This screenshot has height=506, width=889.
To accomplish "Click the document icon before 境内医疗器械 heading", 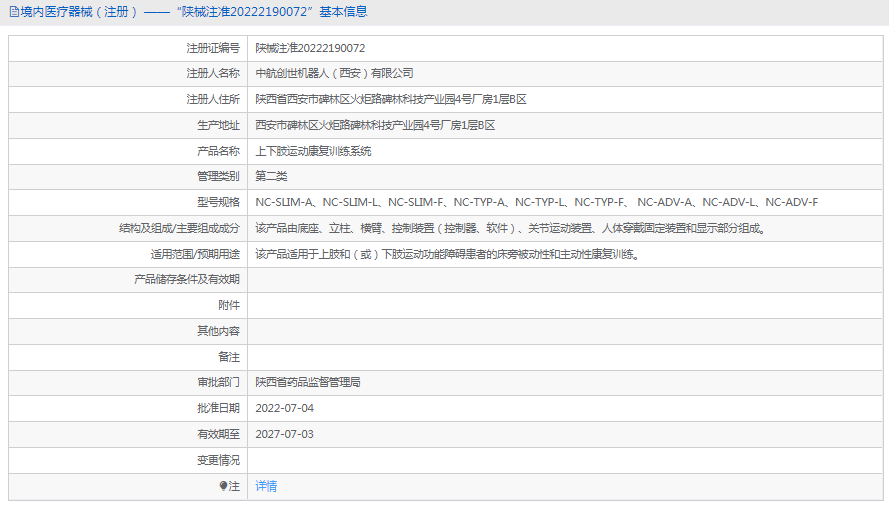I will [14, 12].
